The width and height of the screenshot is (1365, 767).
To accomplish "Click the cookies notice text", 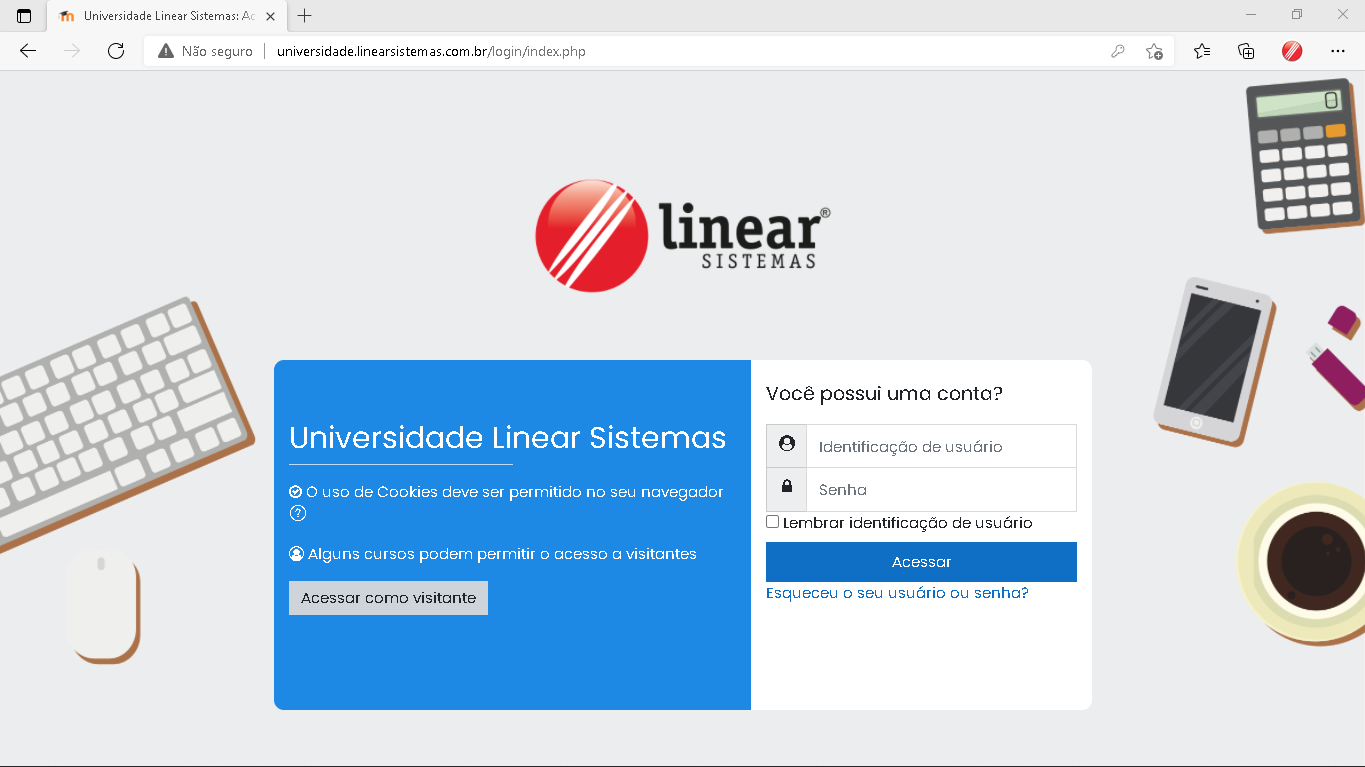I will tap(515, 492).
